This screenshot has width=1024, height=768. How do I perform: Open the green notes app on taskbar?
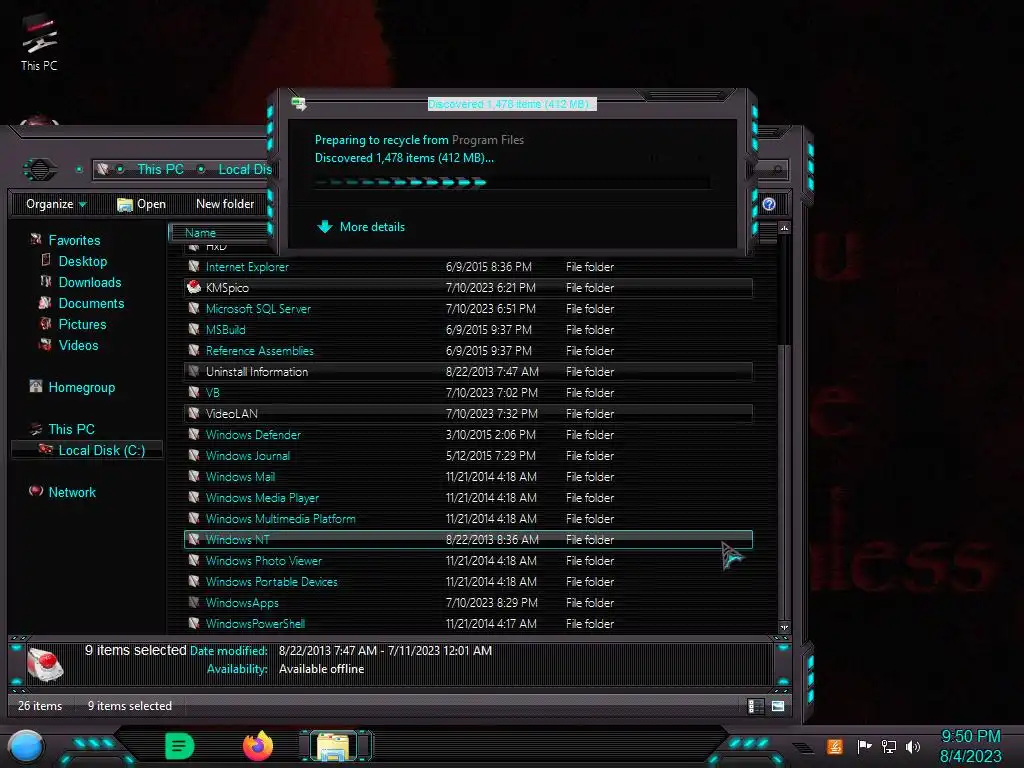(x=180, y=746)
